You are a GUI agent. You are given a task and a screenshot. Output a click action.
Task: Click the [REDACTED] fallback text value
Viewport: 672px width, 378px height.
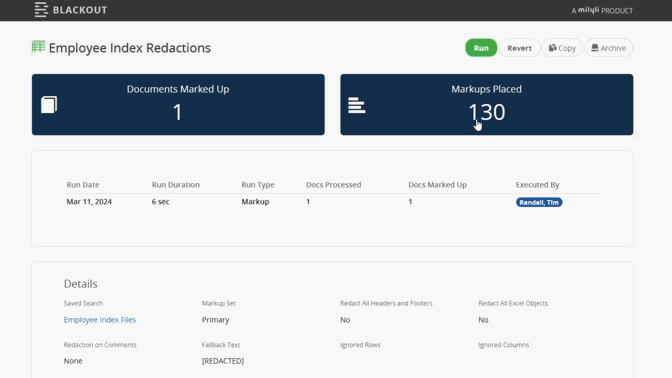pyautogui.click(x=223, y=361)
